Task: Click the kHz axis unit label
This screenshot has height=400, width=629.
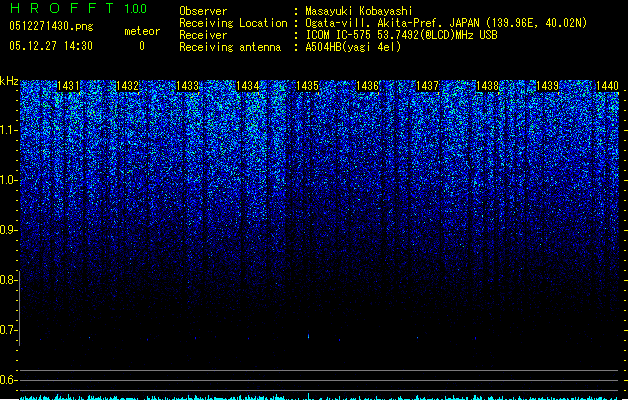Action: tap(9, 81)
